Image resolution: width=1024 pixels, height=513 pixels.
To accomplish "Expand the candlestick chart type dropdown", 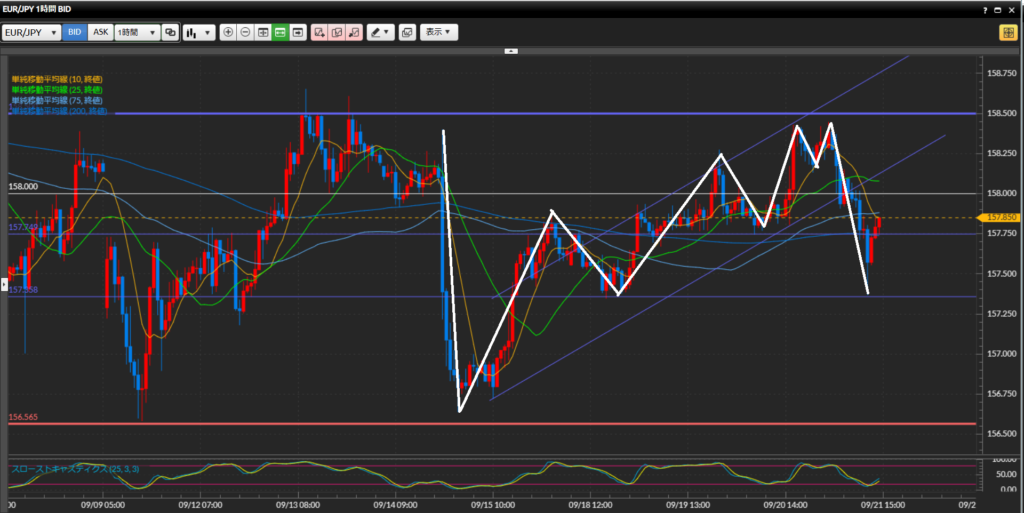I will pos(200,32).
